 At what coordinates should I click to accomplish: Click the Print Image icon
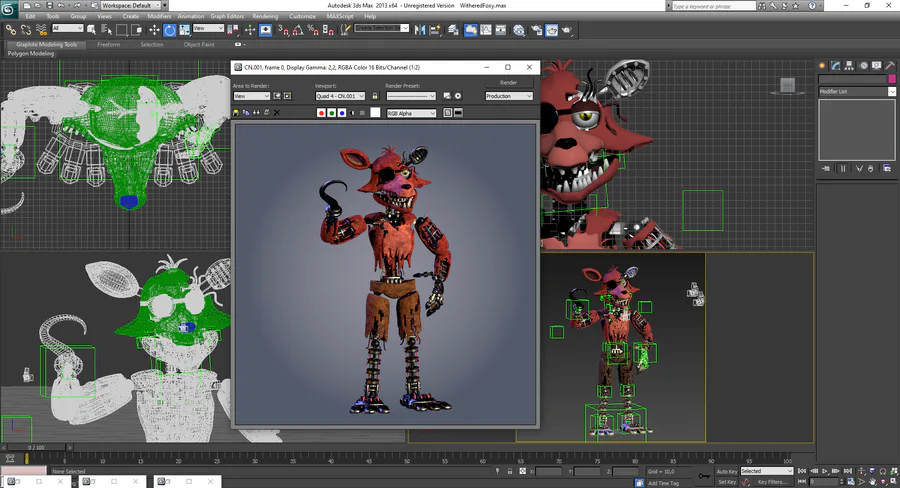click(267, 113)
